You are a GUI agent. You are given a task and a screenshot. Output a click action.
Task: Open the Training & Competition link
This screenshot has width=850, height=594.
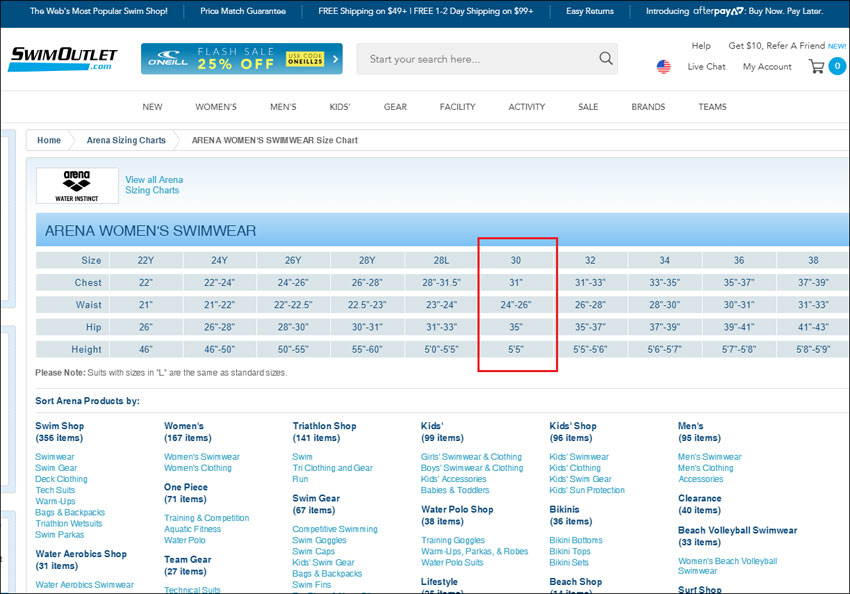coord(207,518)
